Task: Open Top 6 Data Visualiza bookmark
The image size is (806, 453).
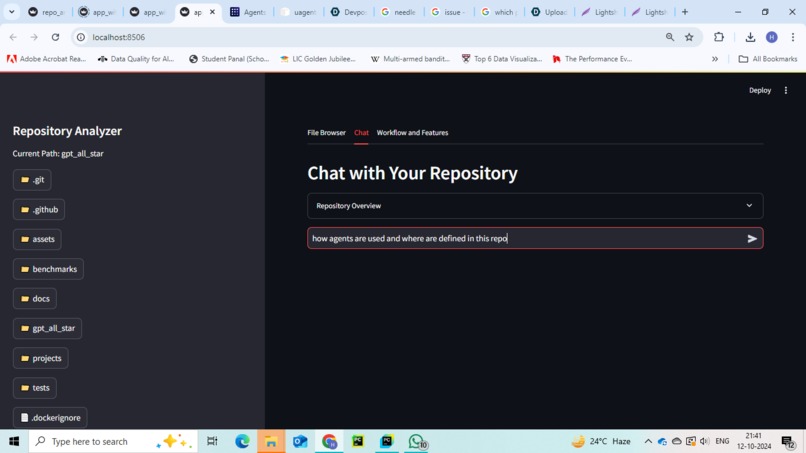Action: click(x=502, y=59)
